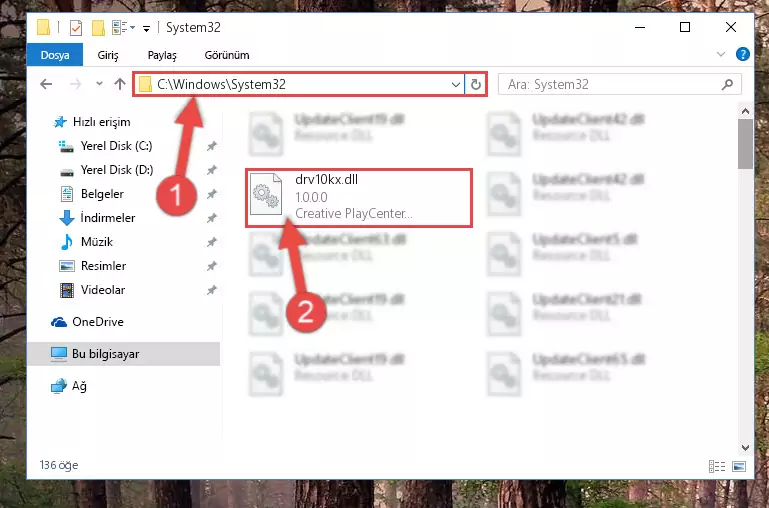Select the drv10kx.dll file
Viewport: 769px width, 508px height.
[359, 198]
